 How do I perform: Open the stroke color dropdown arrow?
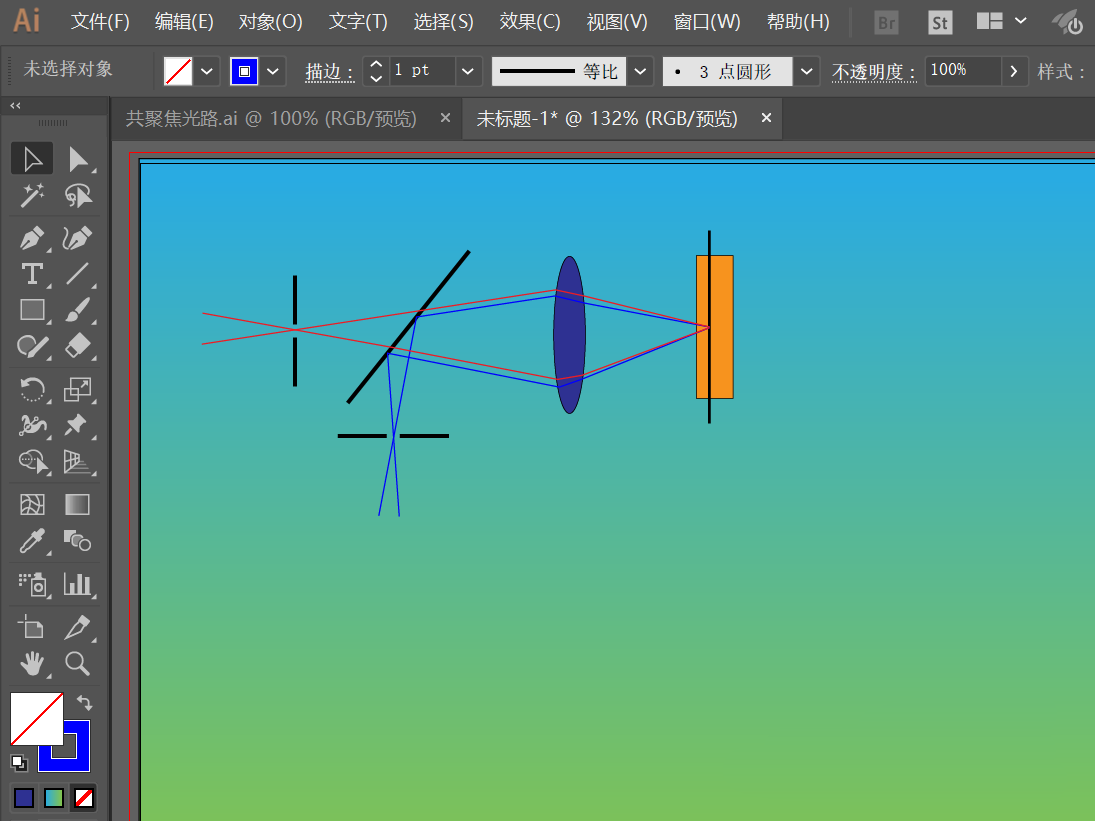point(273,71)
